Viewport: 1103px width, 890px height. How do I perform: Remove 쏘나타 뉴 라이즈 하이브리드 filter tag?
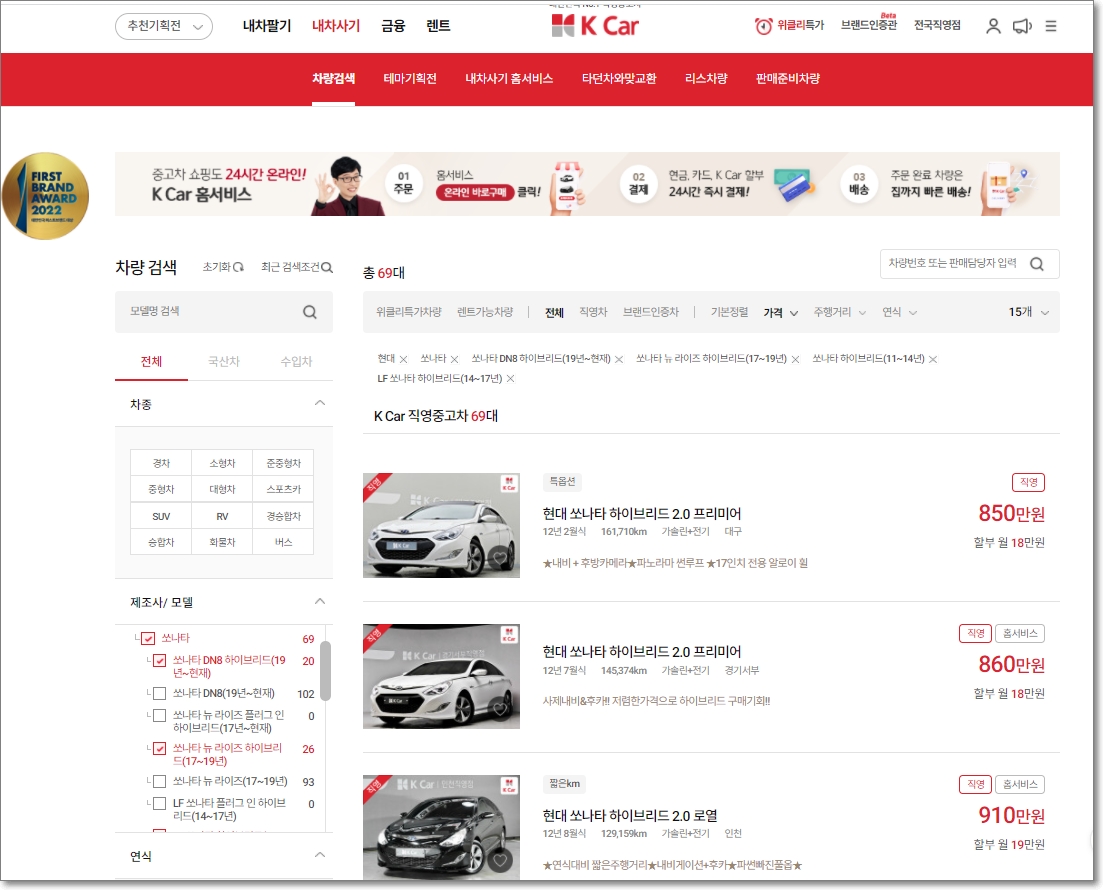click(x=795, y=359)
